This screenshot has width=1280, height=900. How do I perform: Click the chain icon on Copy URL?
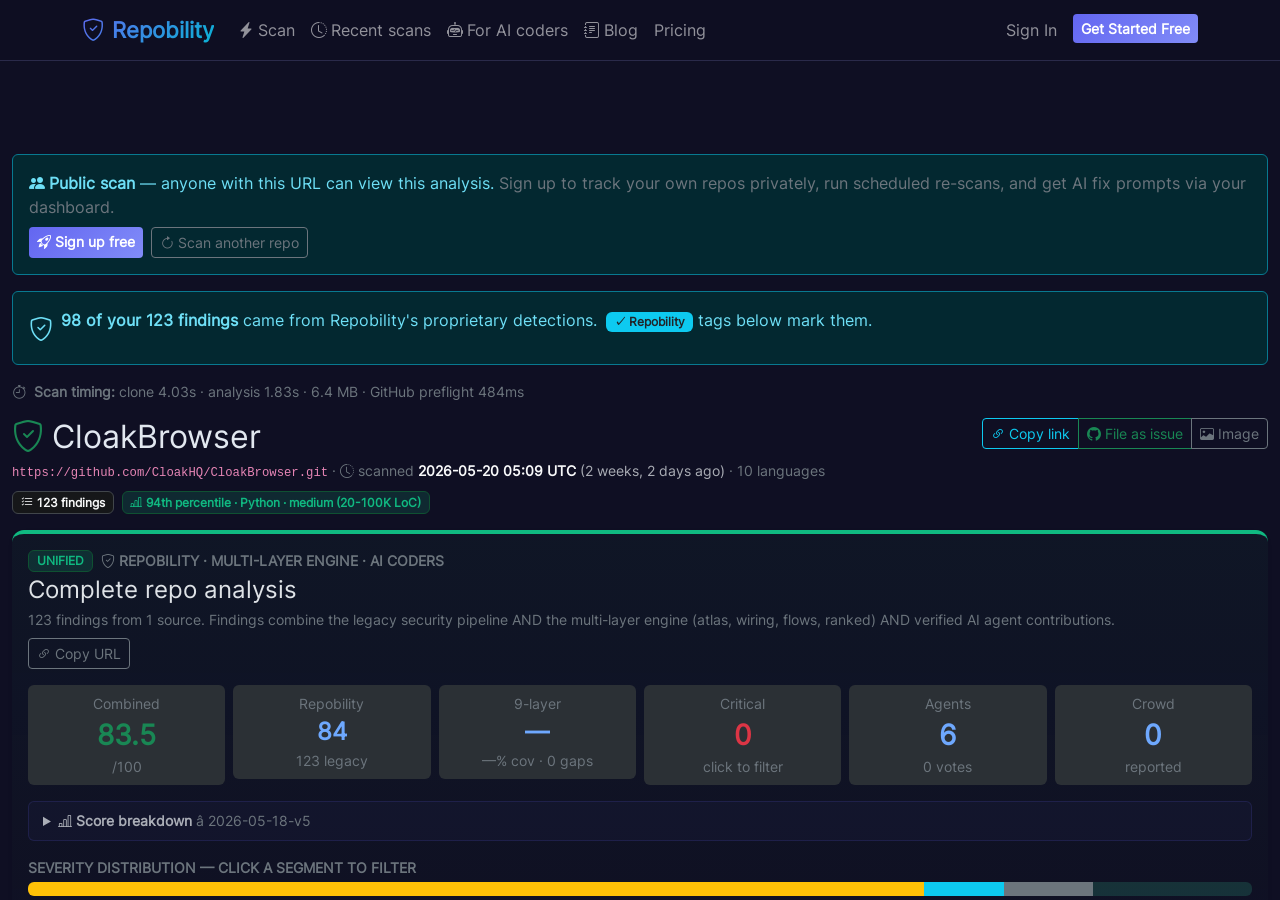coord(44,654)
